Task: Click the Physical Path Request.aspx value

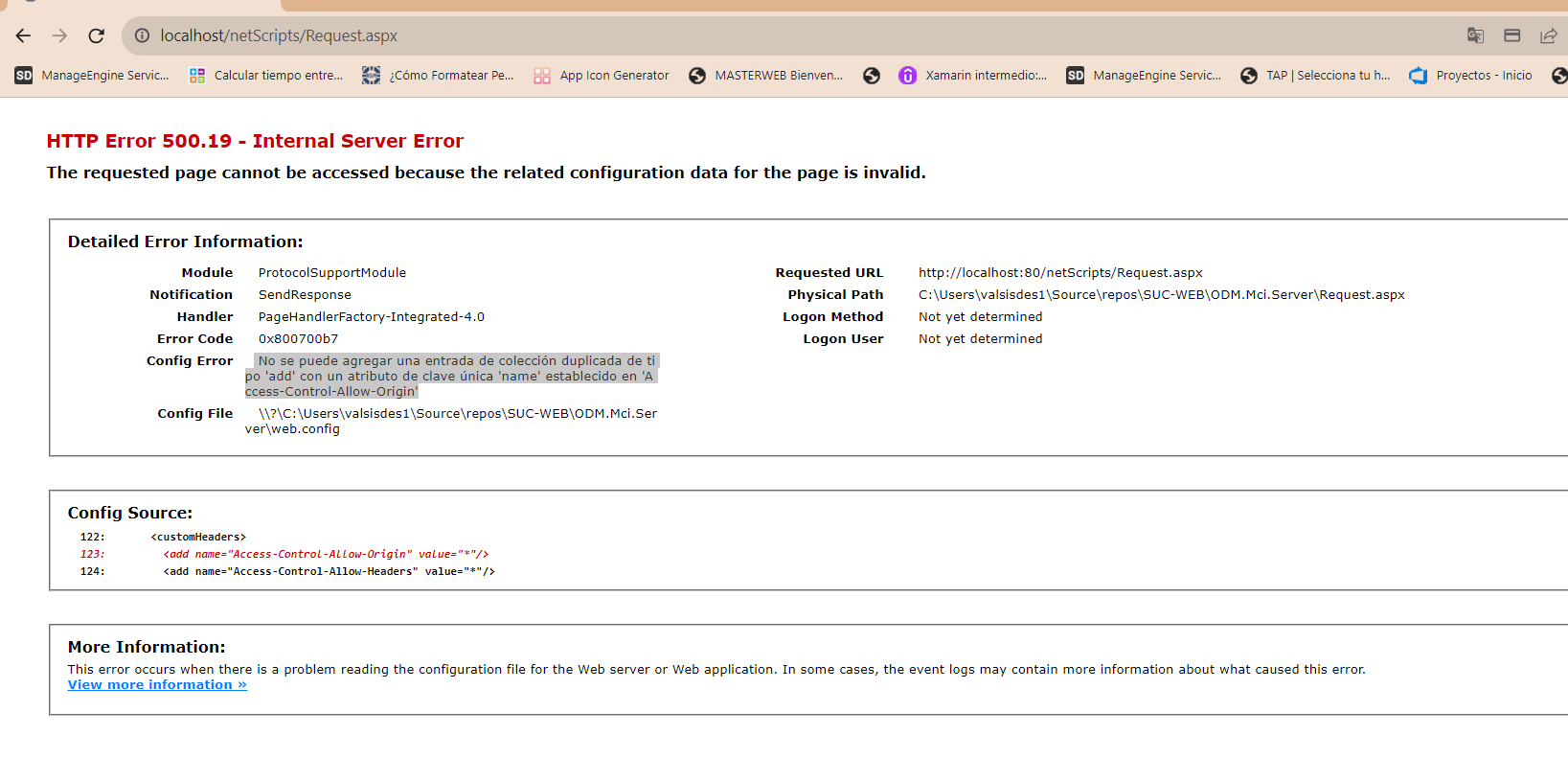Action: tap(1162, 295)
